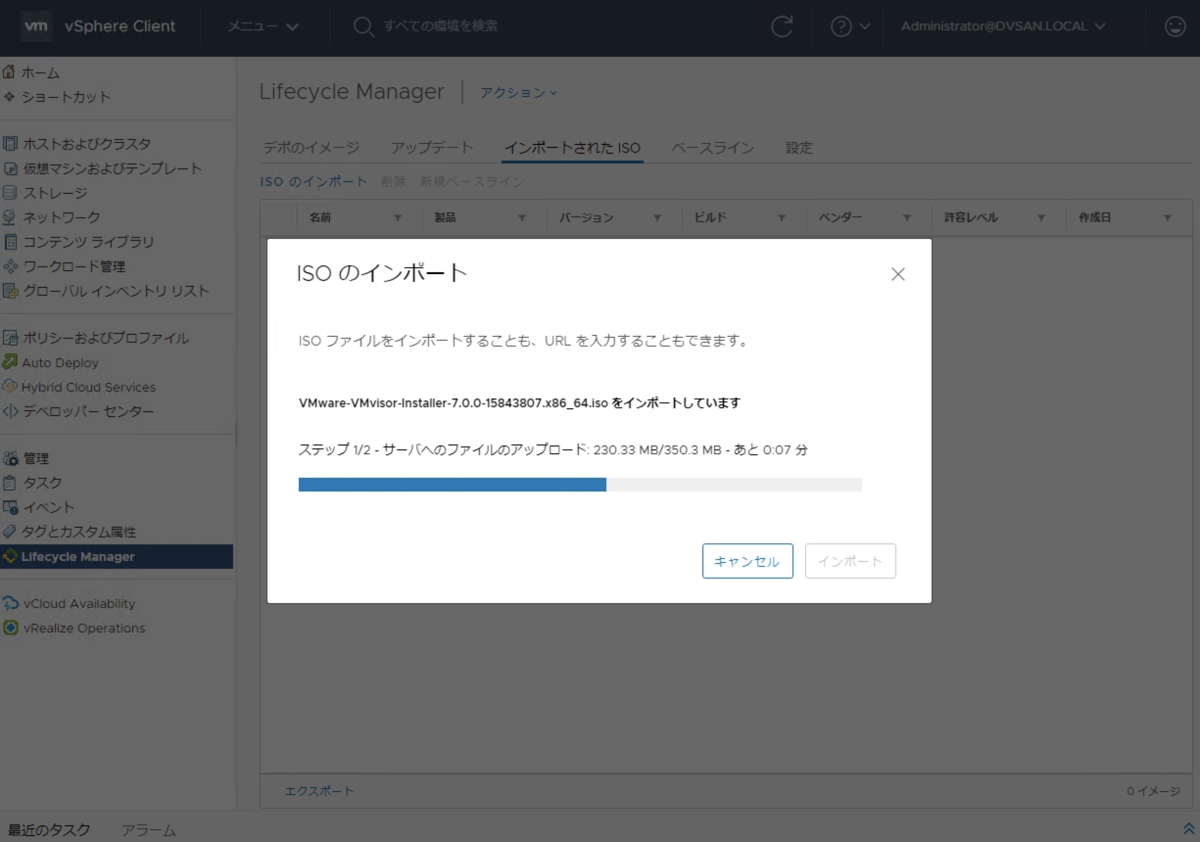This screenshot has height=842, width=1200.
Task: Open the ベンダー column filter arrow
Action: coord(908,217)
